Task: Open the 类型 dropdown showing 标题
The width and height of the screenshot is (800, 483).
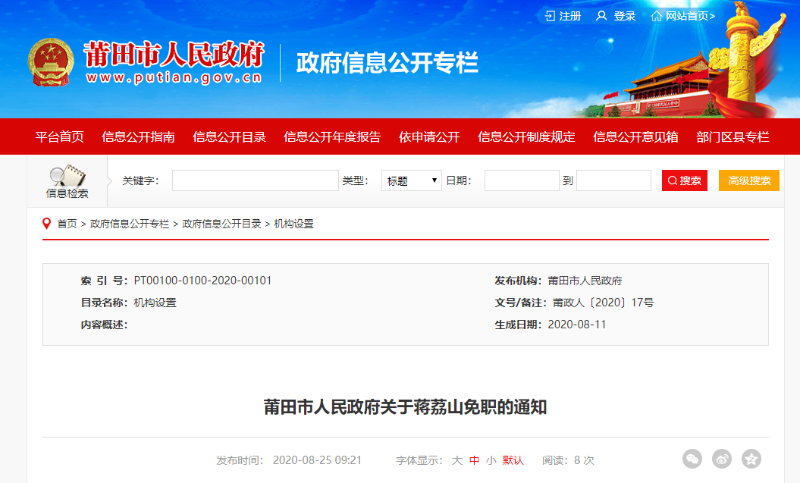Action: click(x=411, y=181)
